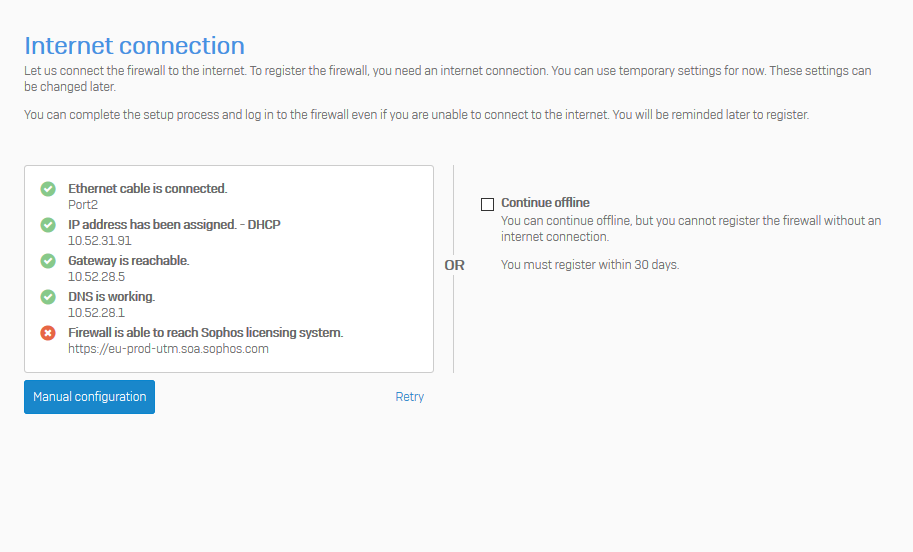Retry the internet connection check
913x552 pixels.
point(409,397)
